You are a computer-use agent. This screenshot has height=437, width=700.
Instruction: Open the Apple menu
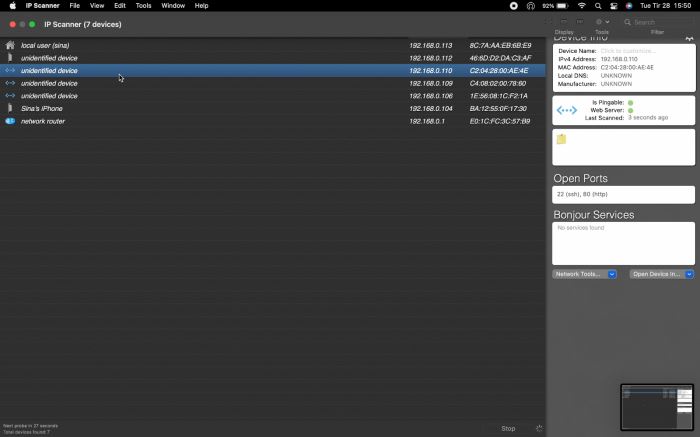pos(12,6)
